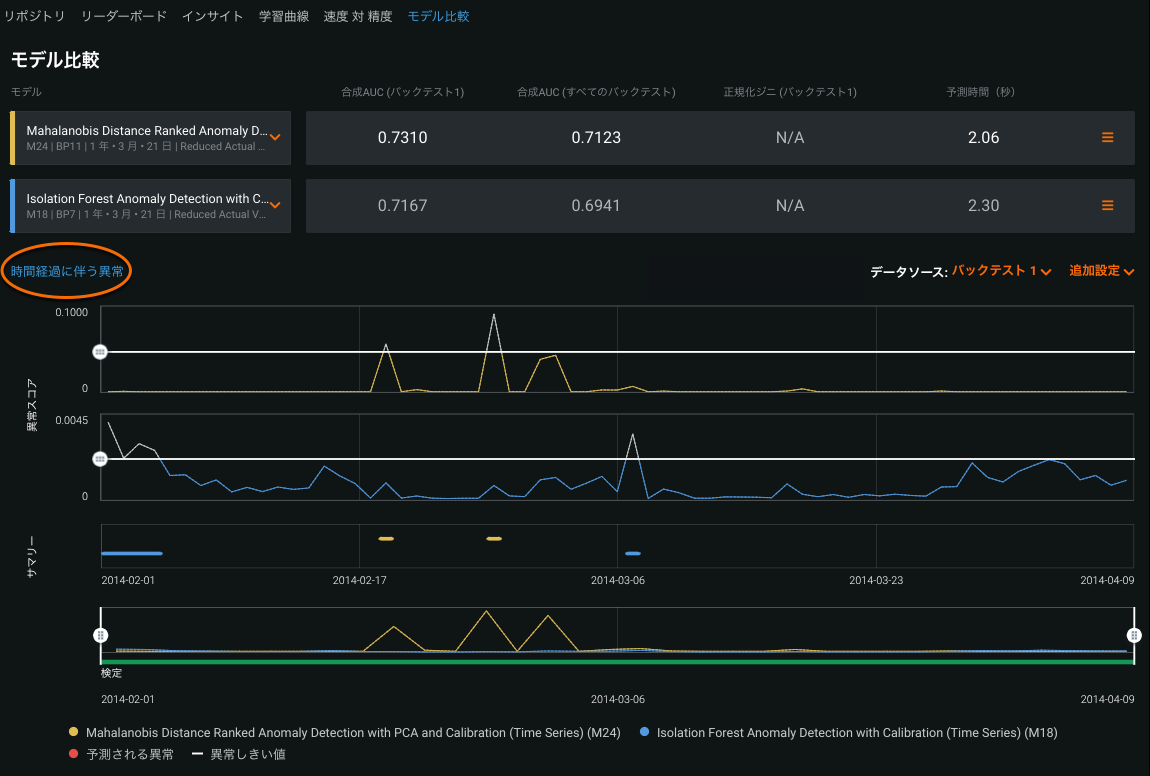Click yellow Mahalanobis legend dot

(x=73, y=733)
